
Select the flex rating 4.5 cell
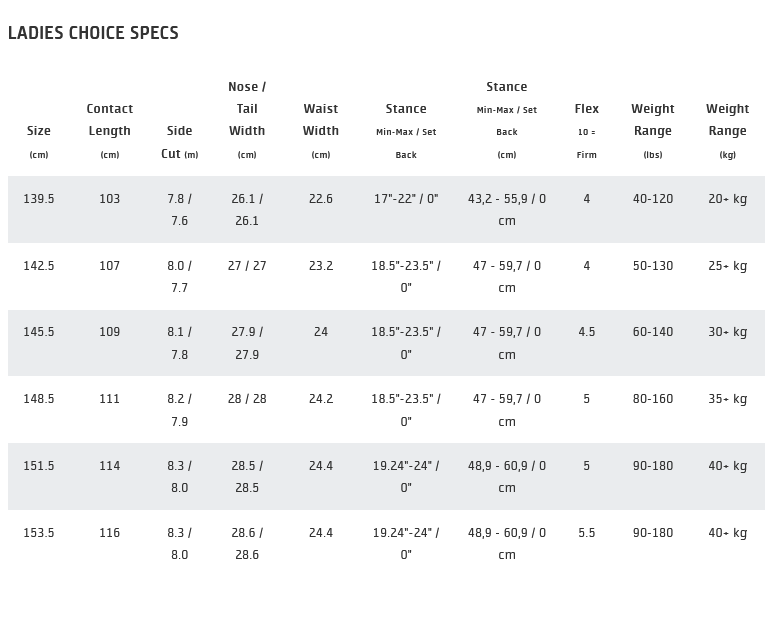coord(587,332)
